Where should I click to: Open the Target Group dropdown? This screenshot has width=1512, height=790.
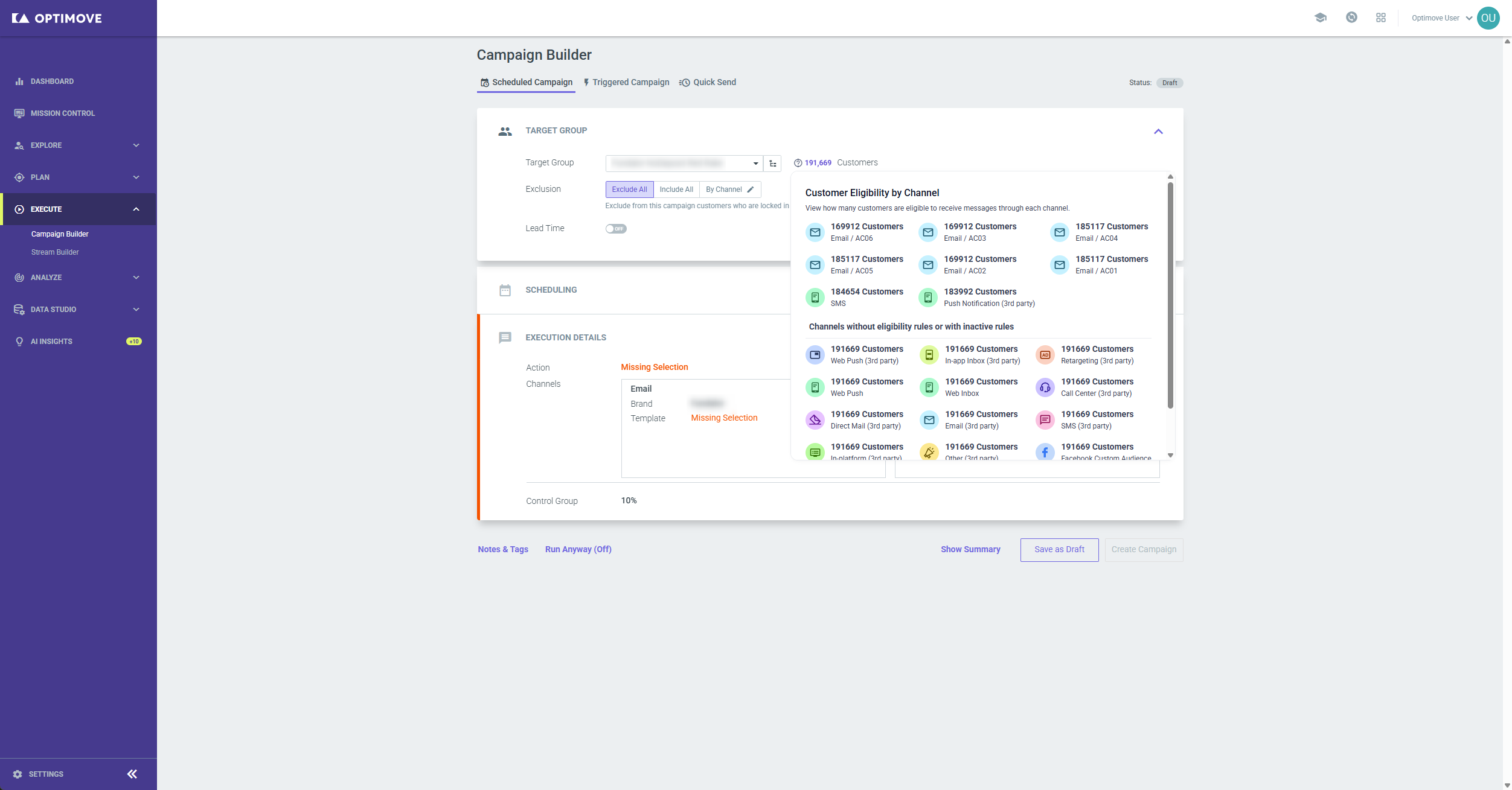[x=684, y=164]
